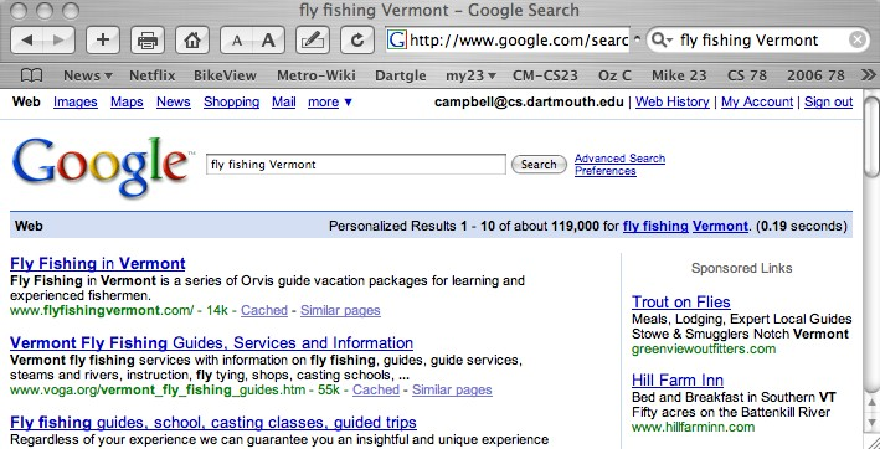Open the CS 78 bookmark

(x=746, y=75)
